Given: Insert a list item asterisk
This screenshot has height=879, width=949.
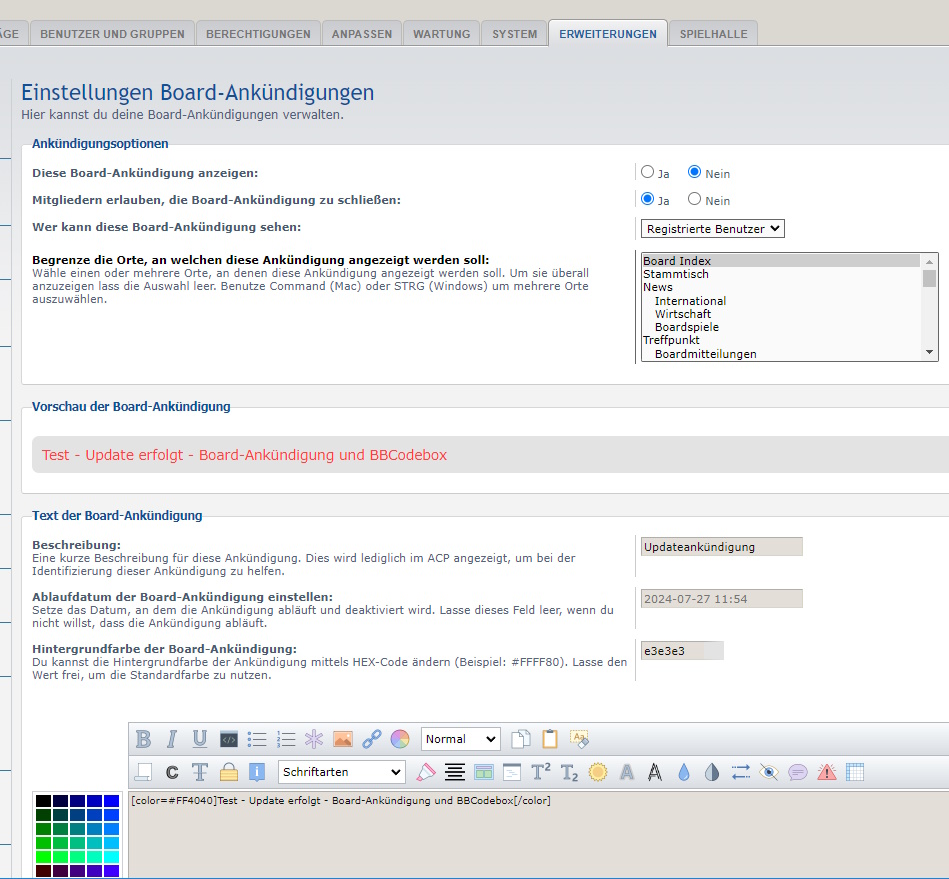Looking at the screenshot, I should pos(314,739).
